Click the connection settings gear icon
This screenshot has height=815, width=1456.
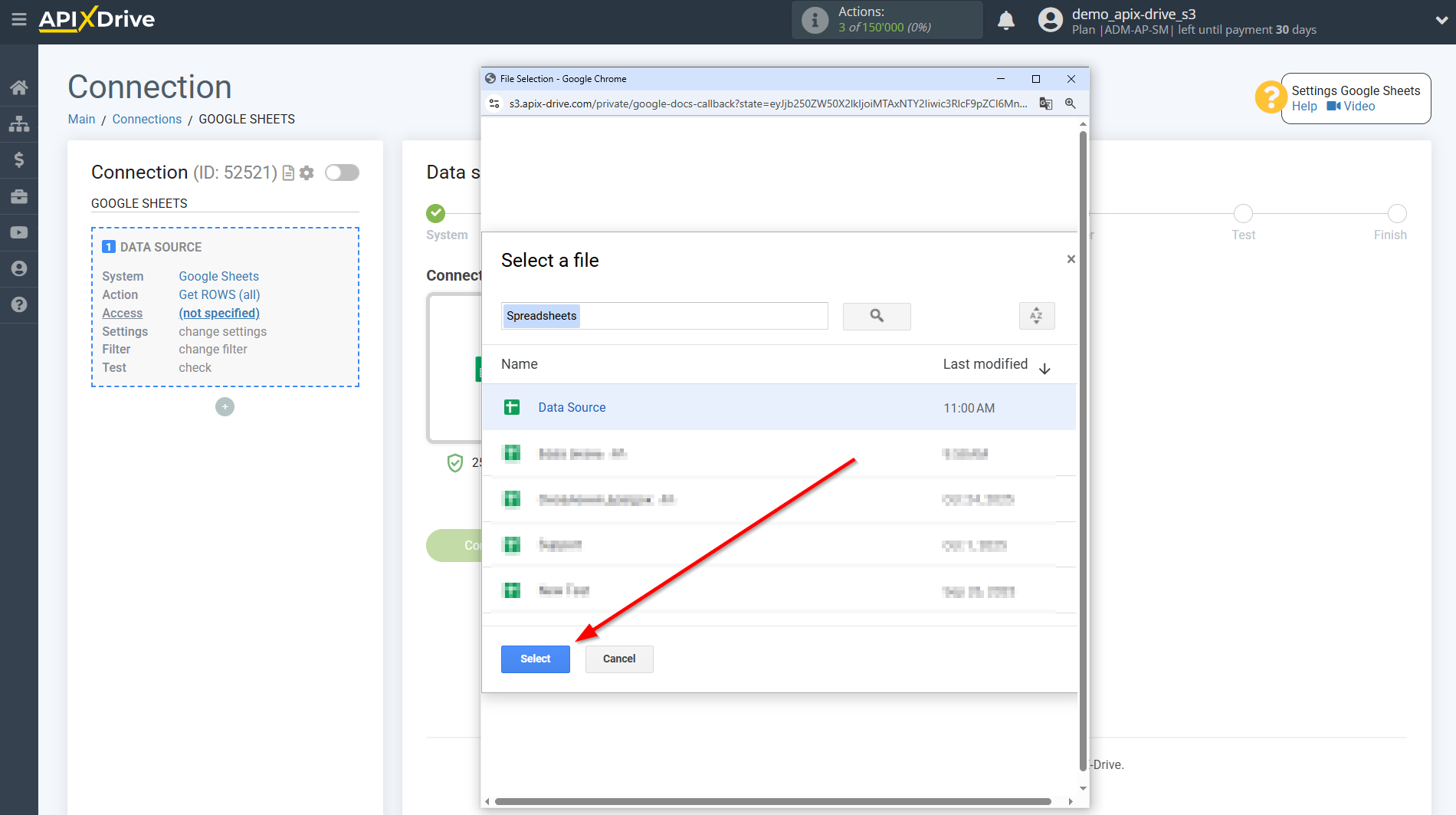click(307, 173)
